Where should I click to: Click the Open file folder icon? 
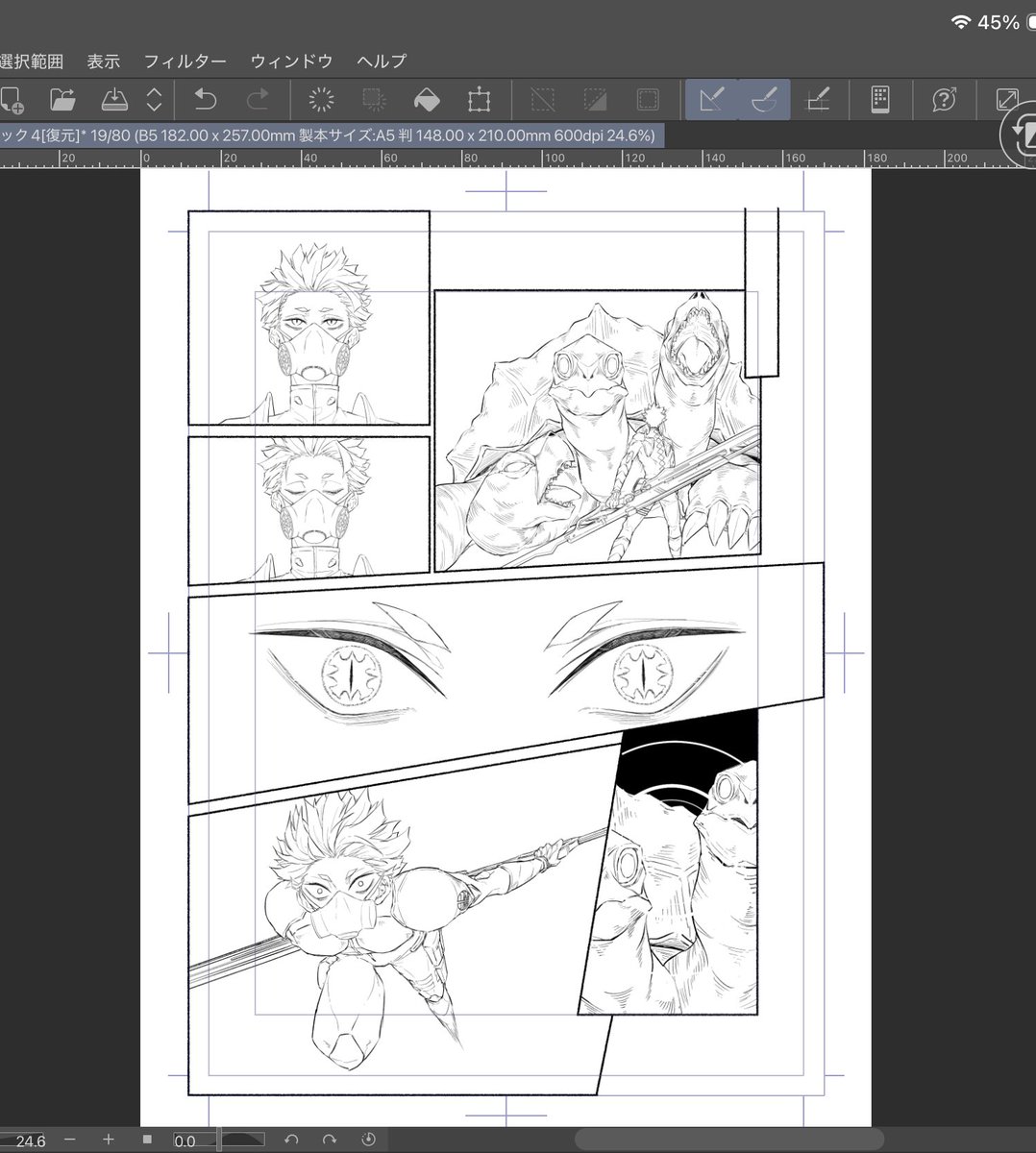62,100
